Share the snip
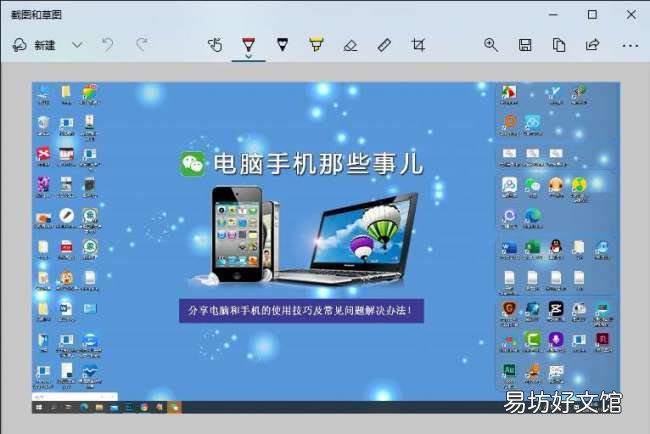The image size is (650, 434). 593,44
